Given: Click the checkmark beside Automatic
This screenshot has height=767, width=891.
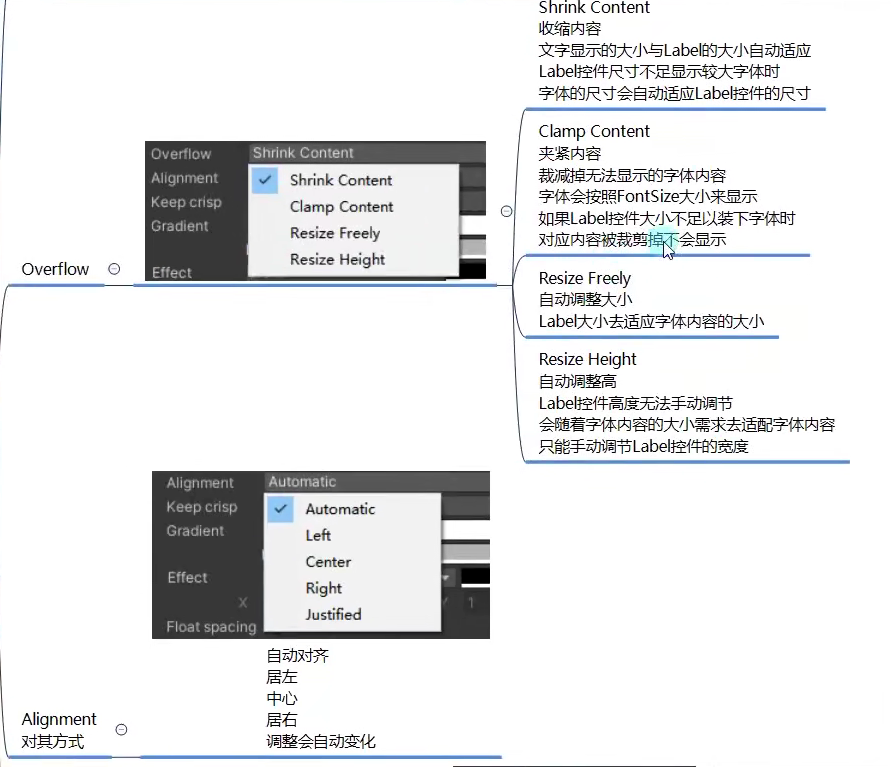Looking at the screenshot, I should coord(280,509).
